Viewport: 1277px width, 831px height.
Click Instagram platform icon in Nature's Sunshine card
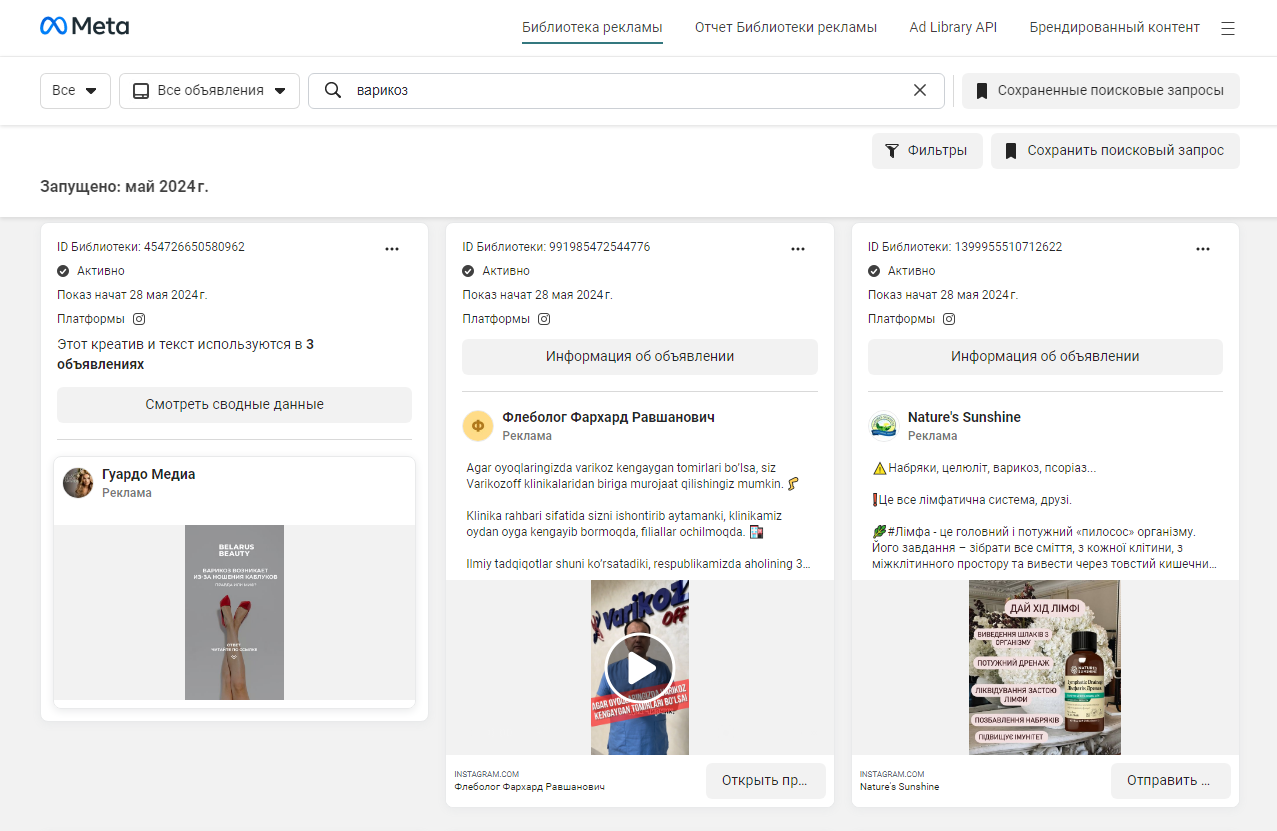(949, 319)
